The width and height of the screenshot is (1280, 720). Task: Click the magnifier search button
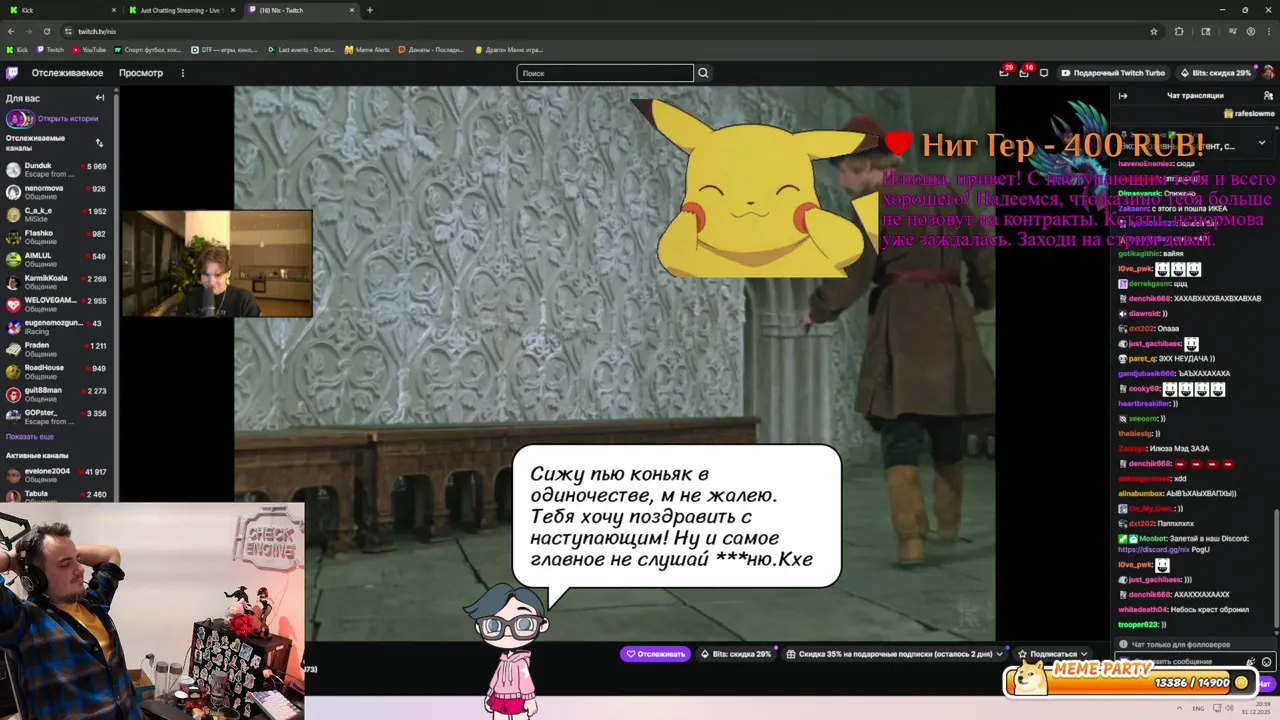click(x=703, y=73)
